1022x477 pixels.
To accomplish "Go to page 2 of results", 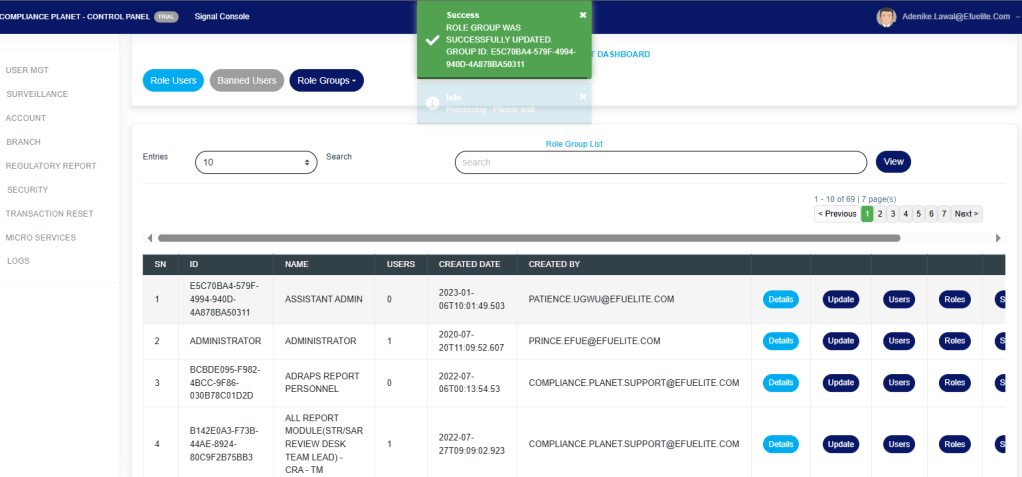I will coord(880,214).
